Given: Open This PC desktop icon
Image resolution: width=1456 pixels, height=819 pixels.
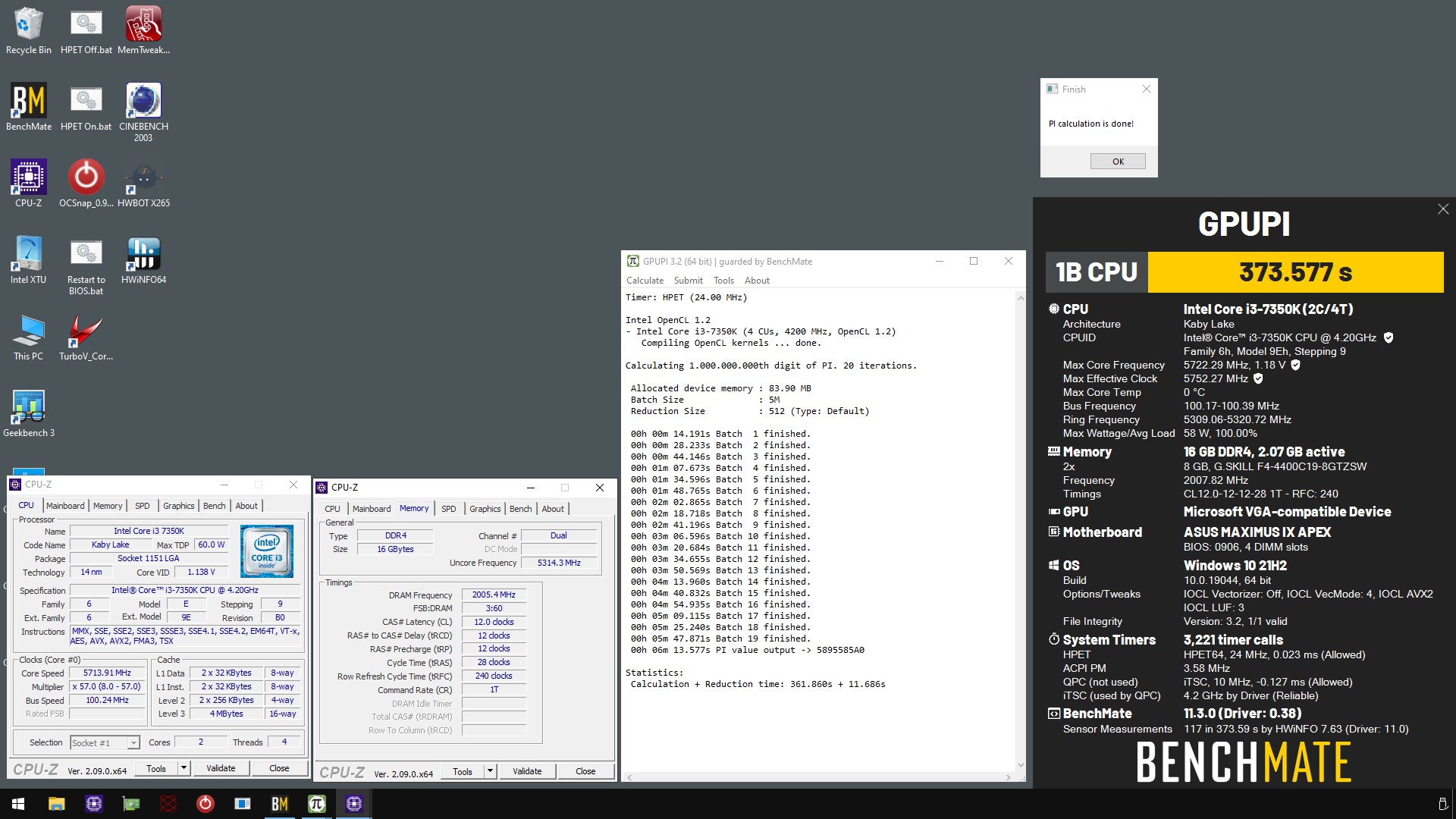Looking at the screenshot, I should coord(28,337).
